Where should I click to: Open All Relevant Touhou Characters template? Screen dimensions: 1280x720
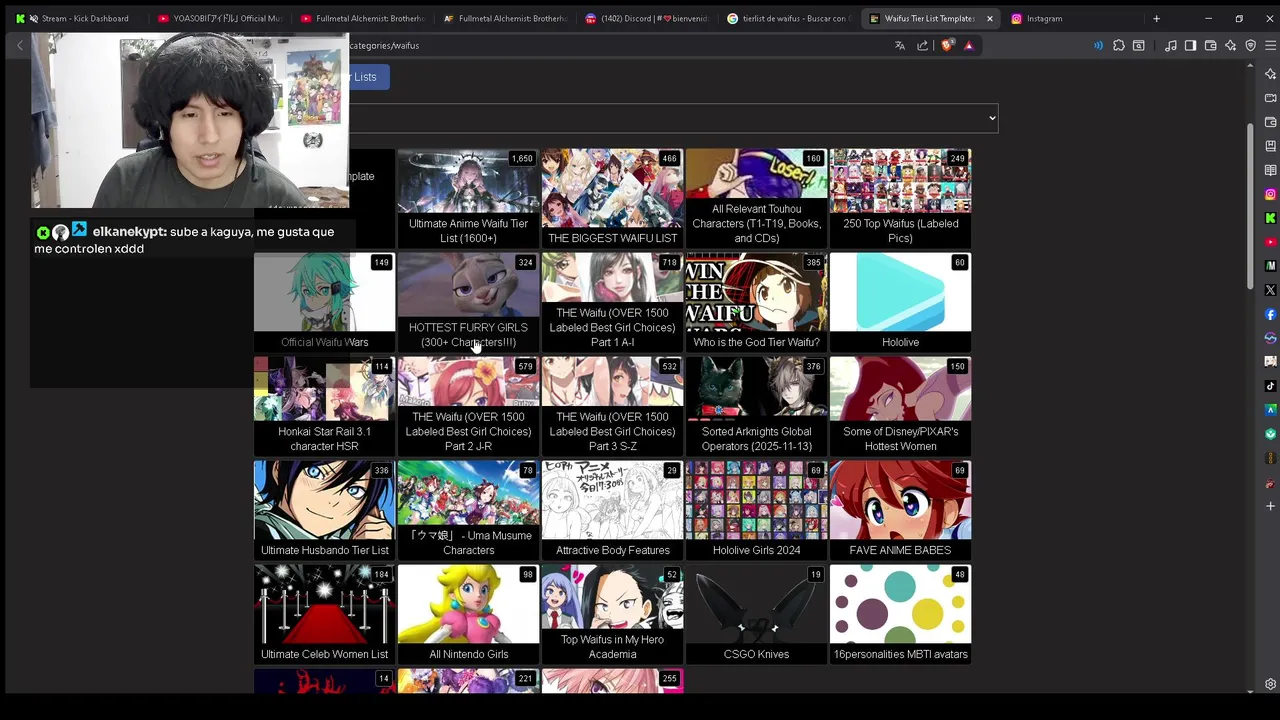coord(756,198)
